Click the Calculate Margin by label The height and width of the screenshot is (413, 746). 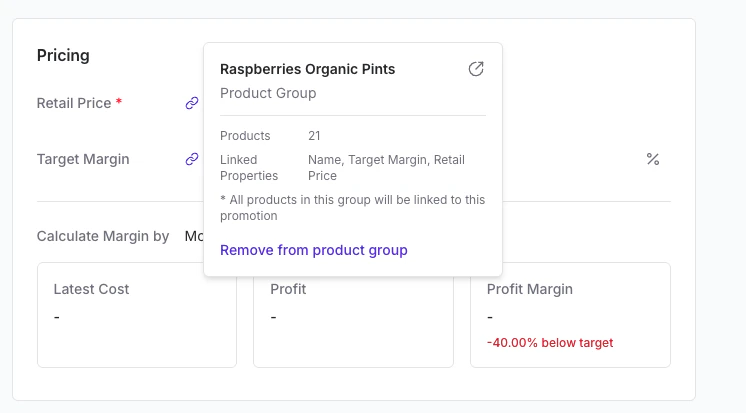pos(103,237)
